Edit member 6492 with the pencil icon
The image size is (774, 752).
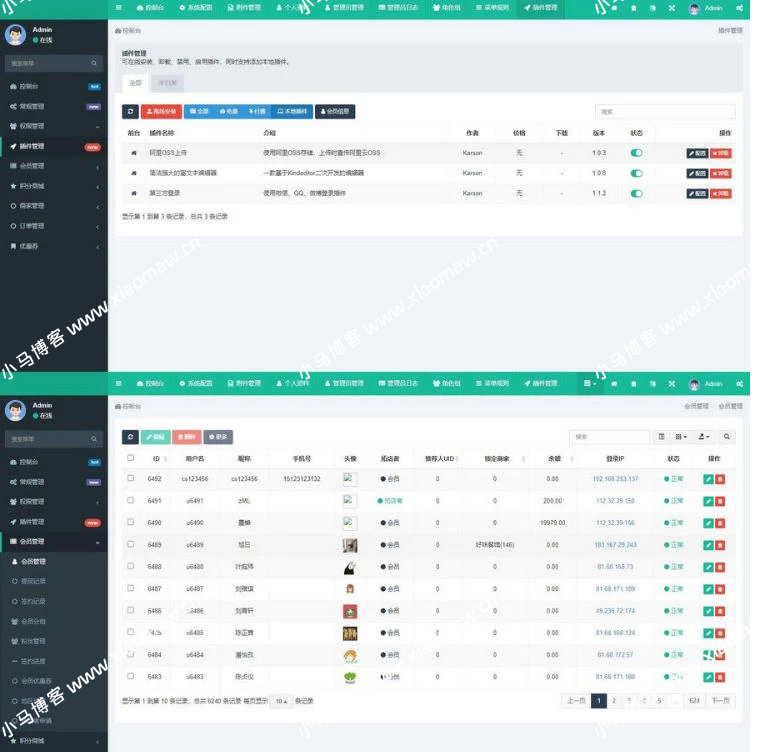[708, 479]
